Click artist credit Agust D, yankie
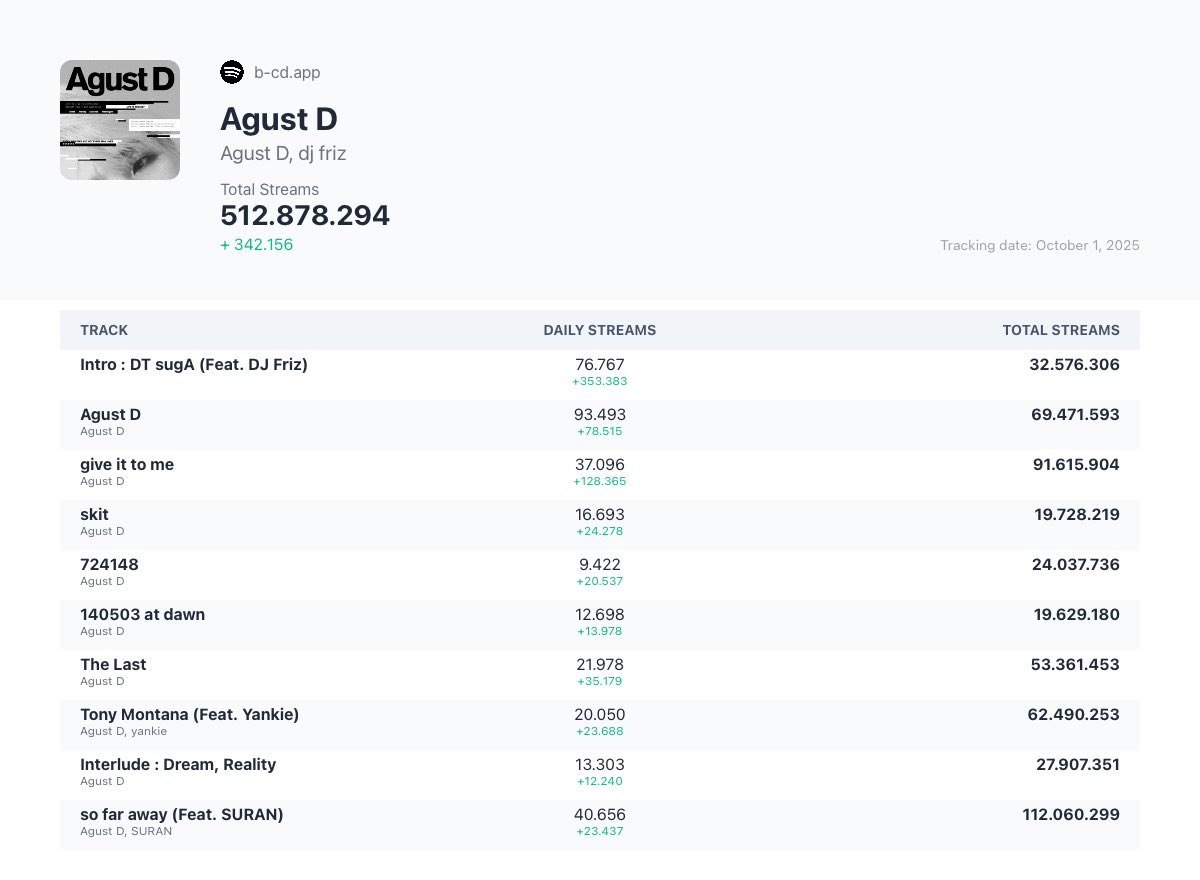 coord(123,731)
